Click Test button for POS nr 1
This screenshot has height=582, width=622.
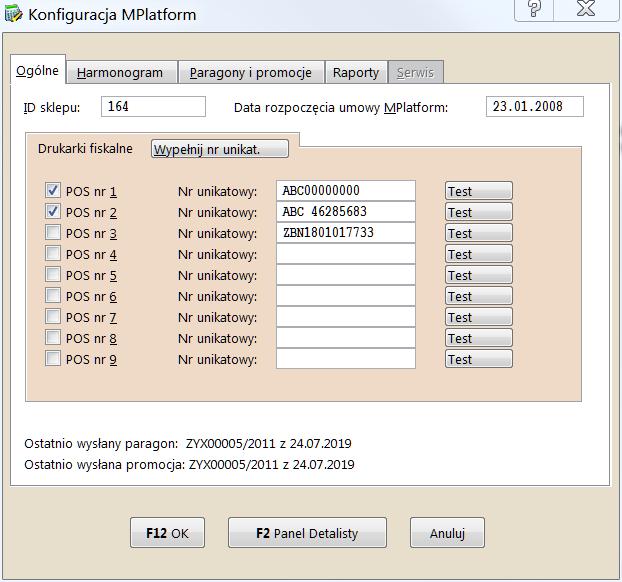479,191
